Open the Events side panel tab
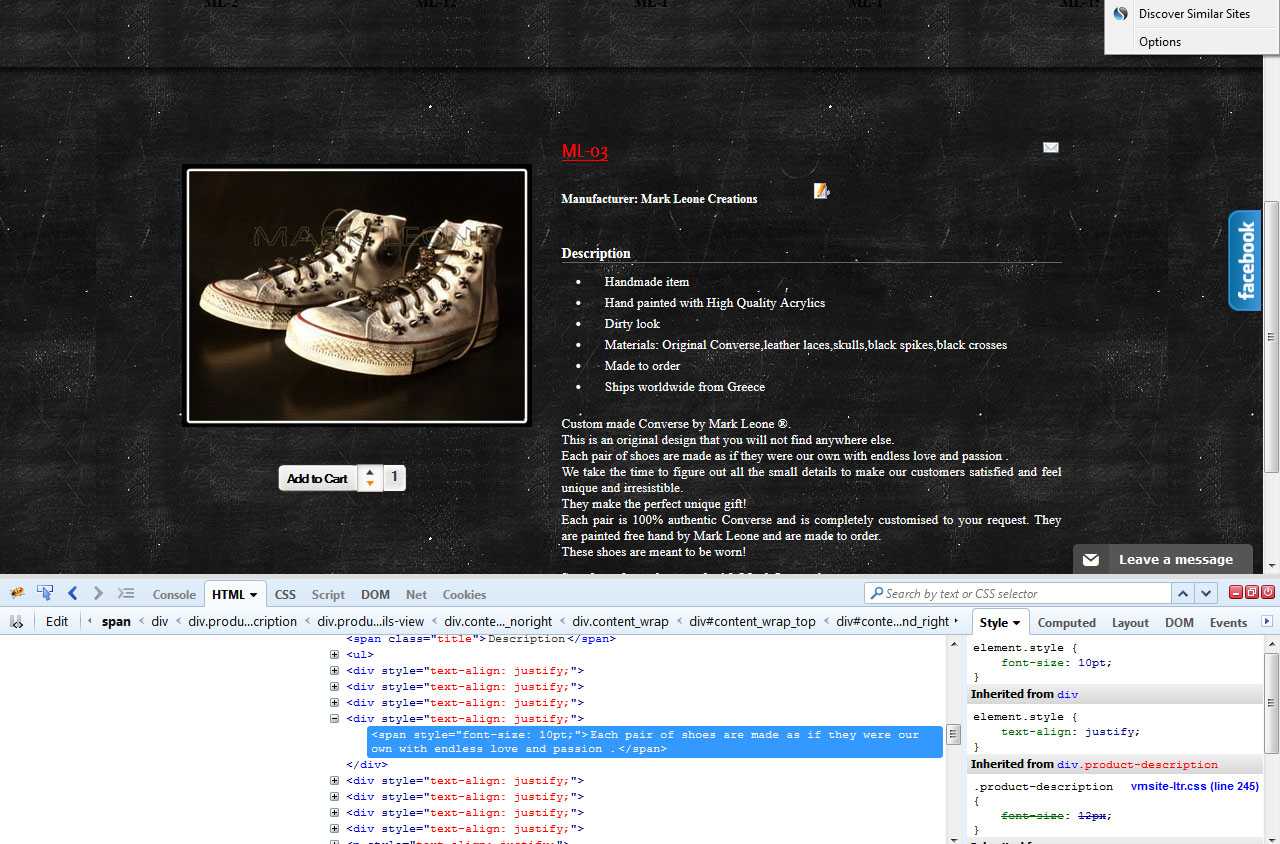 1228,622
